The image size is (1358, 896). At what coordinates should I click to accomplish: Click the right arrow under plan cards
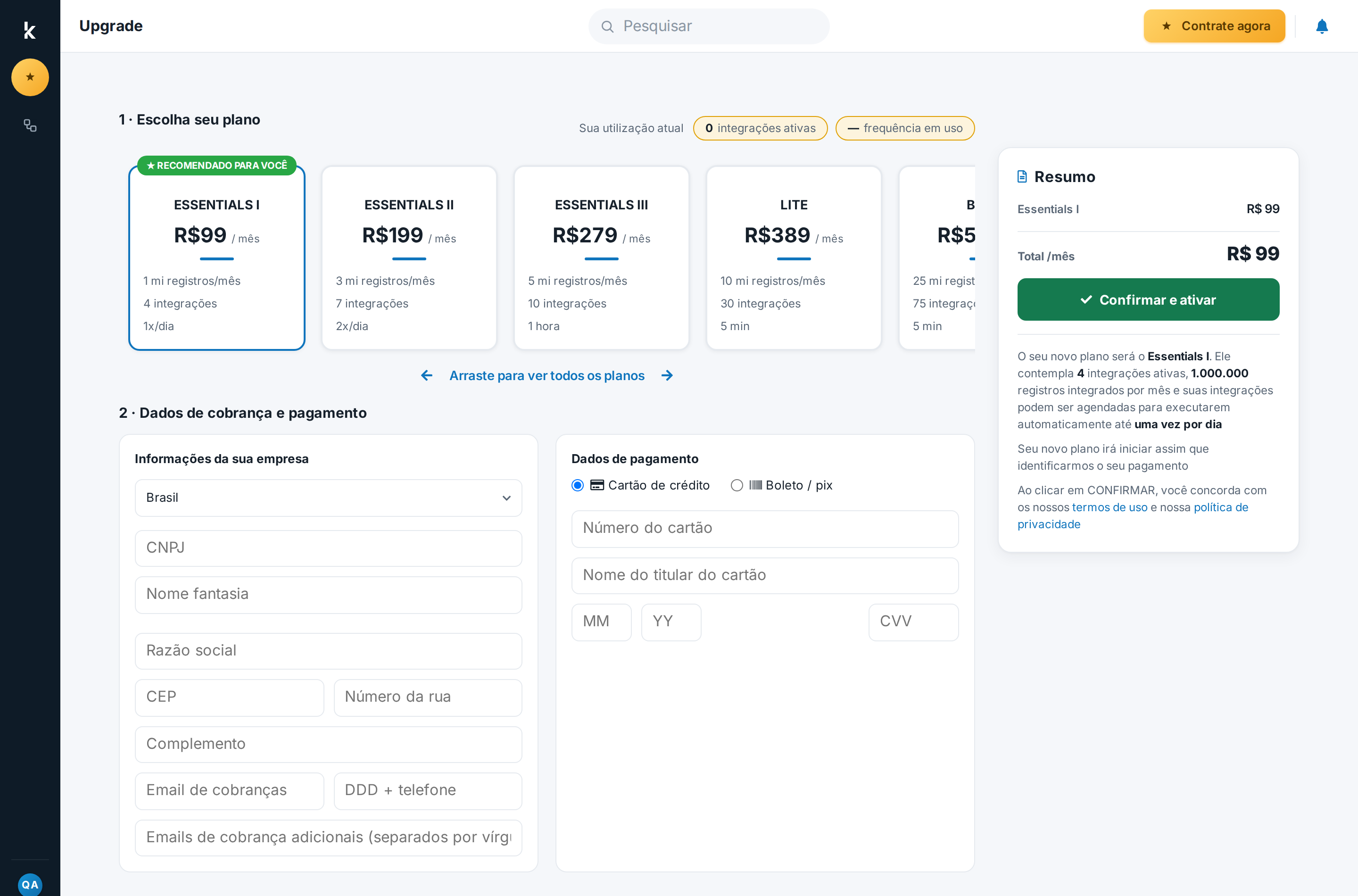(x=667, y=375)
